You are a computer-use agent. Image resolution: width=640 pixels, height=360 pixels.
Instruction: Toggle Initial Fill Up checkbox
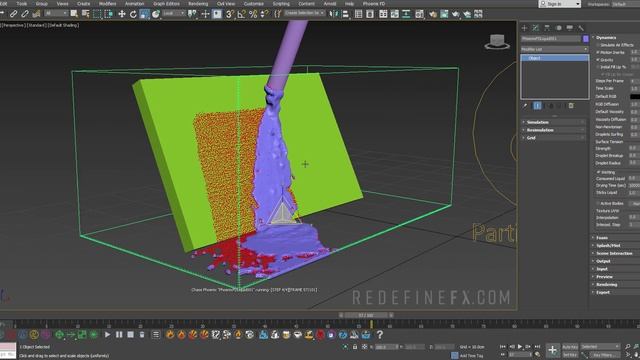[598, 67]
